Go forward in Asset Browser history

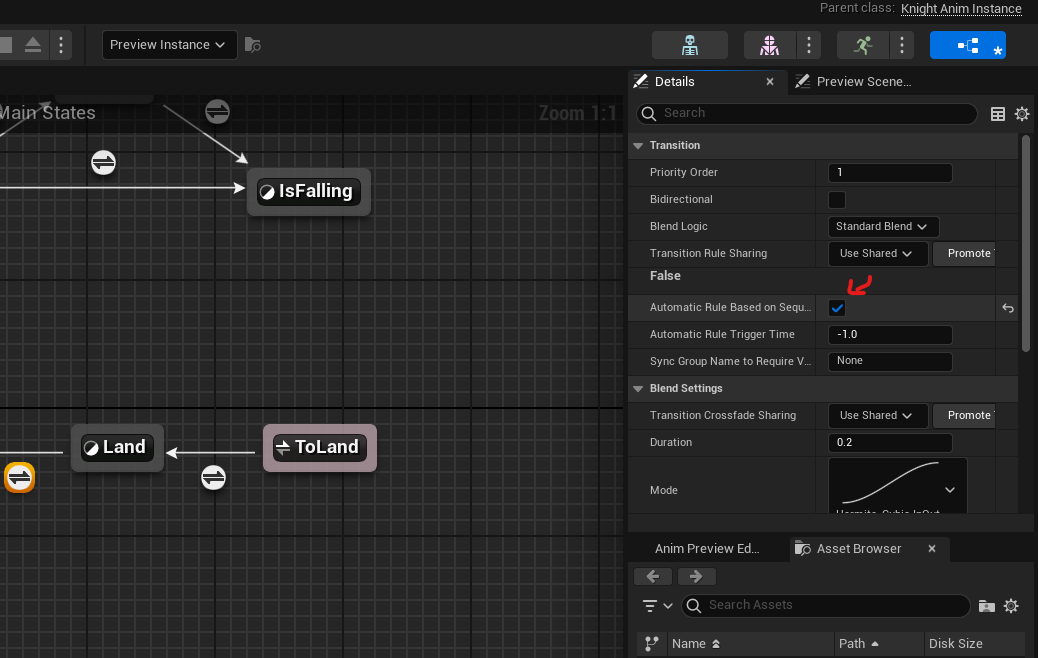click(x=695, y=577)
